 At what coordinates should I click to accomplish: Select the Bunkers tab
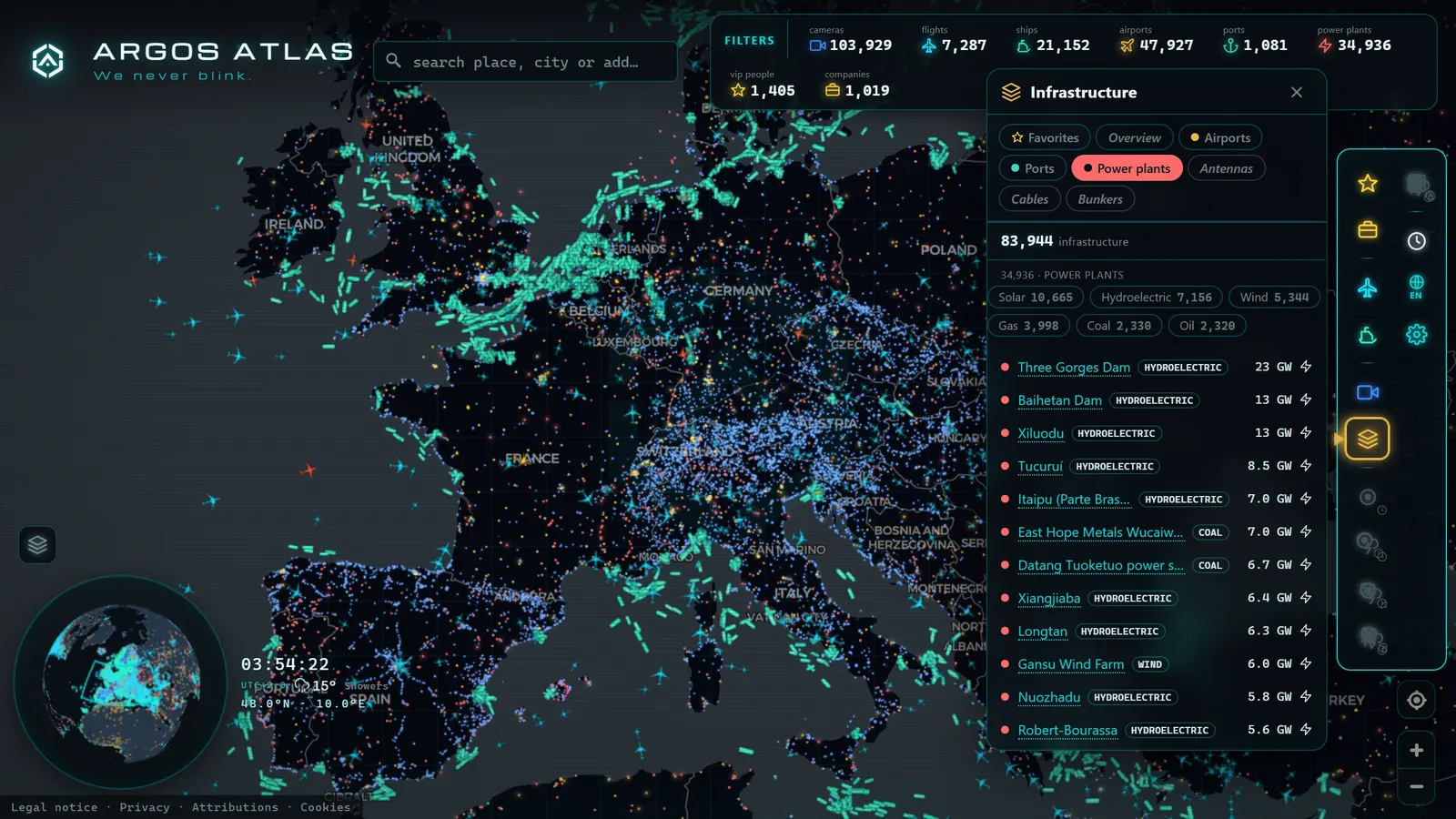[1100, 199]
